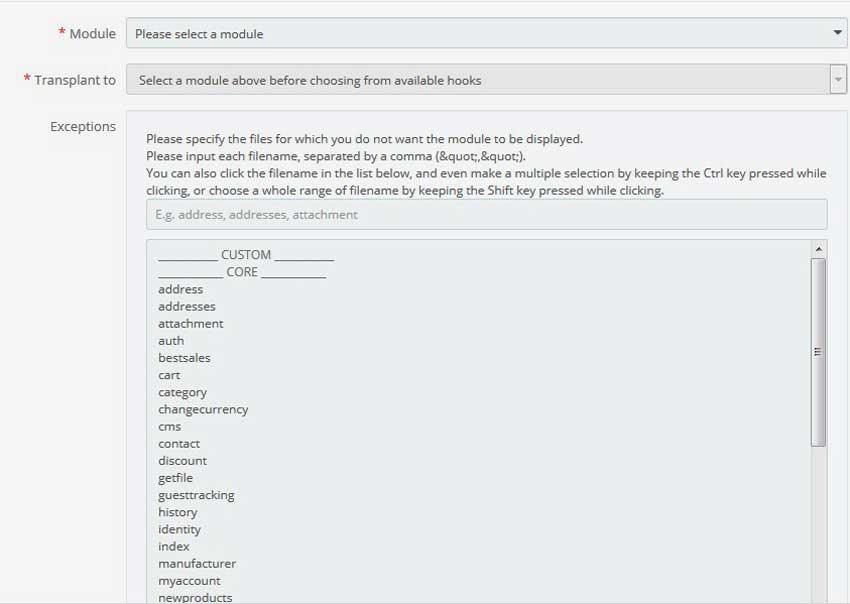Select the category exception
The image size is (850, 604).
[x=183, y=392]
